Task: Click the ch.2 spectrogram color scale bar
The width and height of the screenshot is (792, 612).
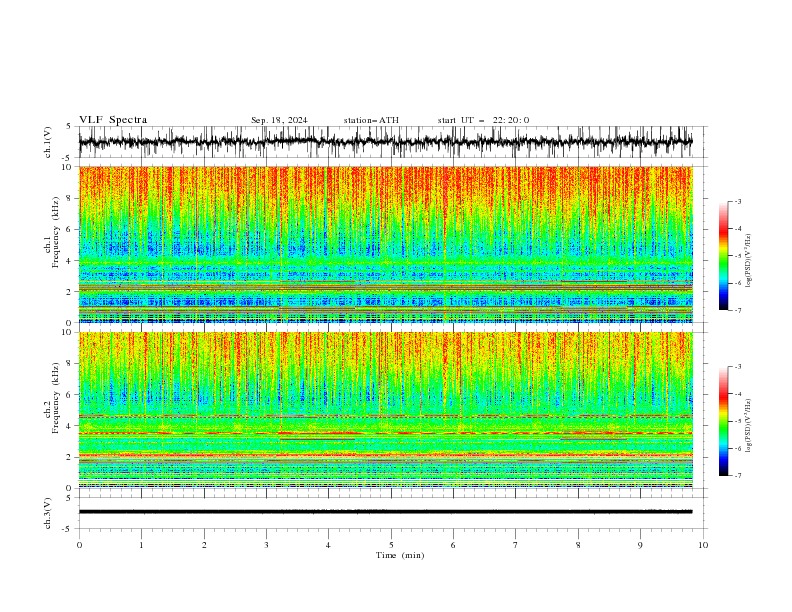Action: tap(724, 421)
